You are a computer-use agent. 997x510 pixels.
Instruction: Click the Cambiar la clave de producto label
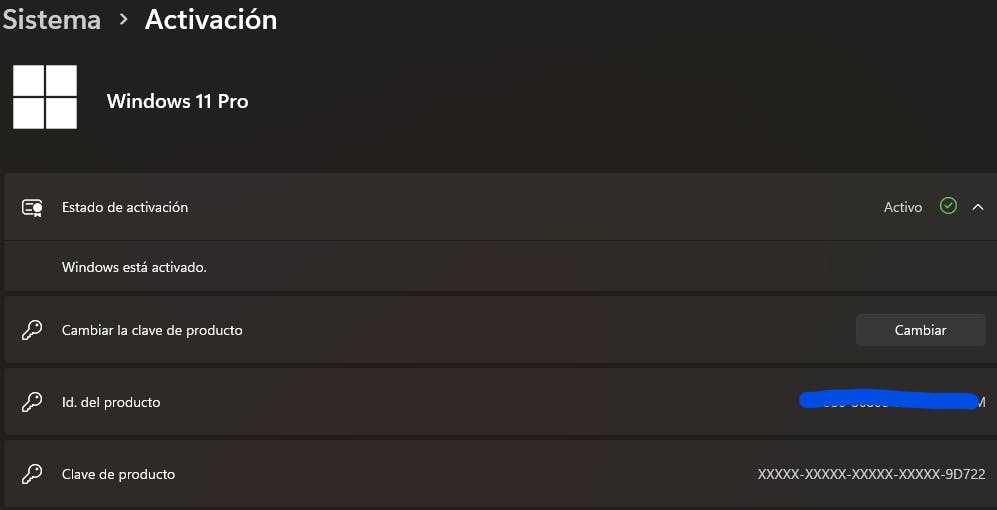pos(152,330)
